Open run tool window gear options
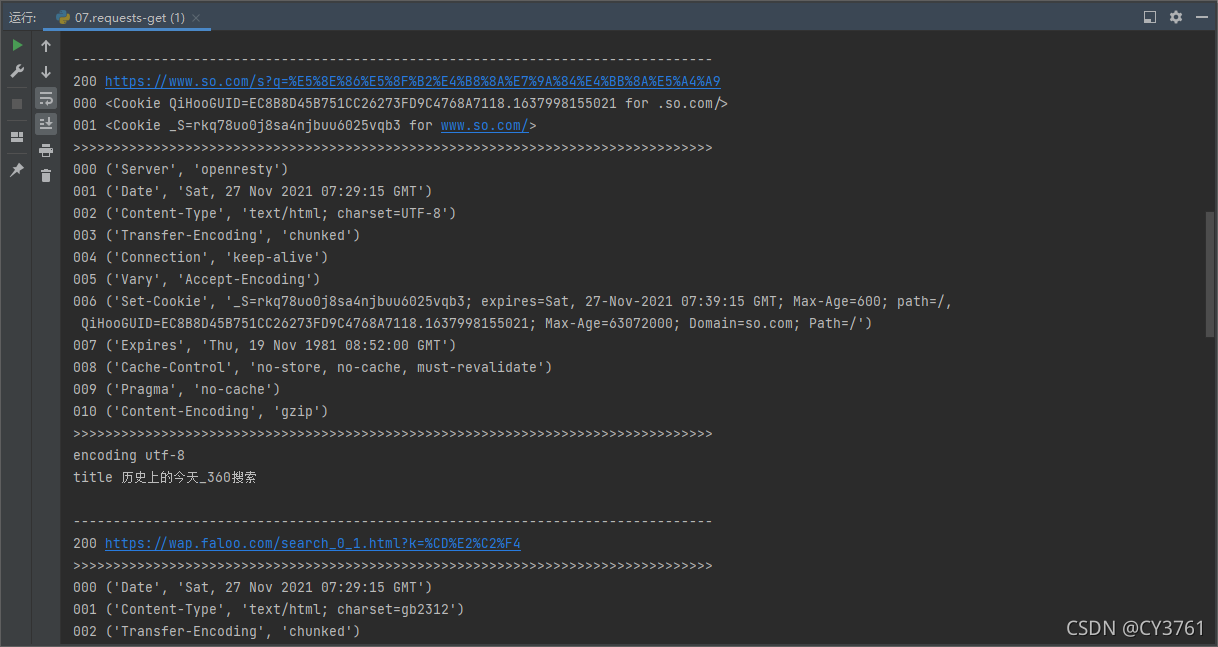 point(1176,17)
